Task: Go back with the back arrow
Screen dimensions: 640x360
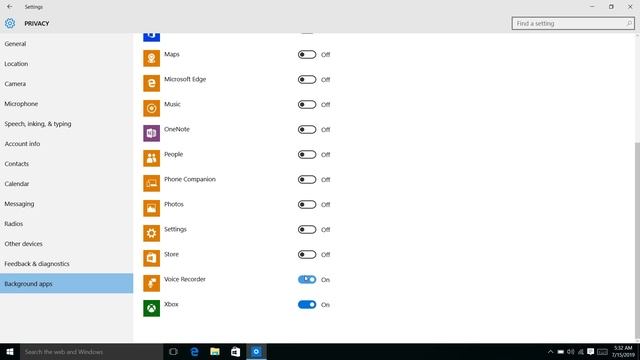Action: 9,7
